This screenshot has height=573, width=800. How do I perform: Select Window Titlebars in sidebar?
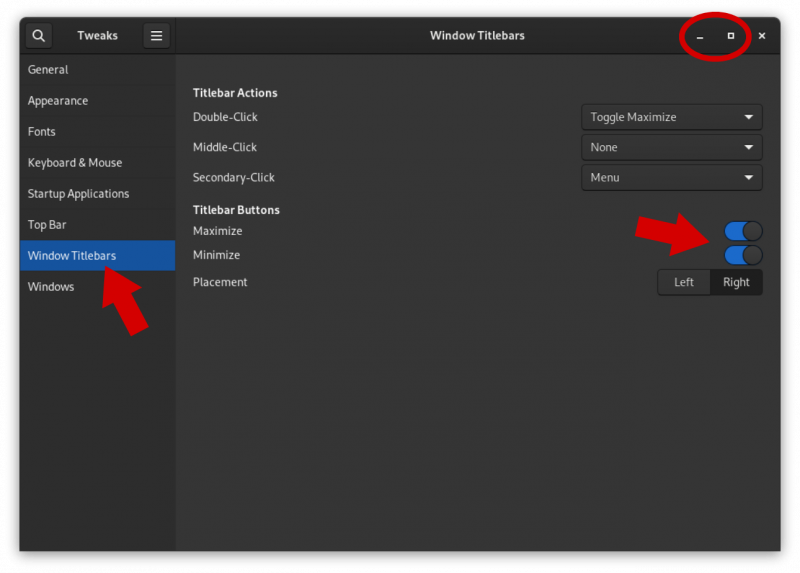(97, 256)
